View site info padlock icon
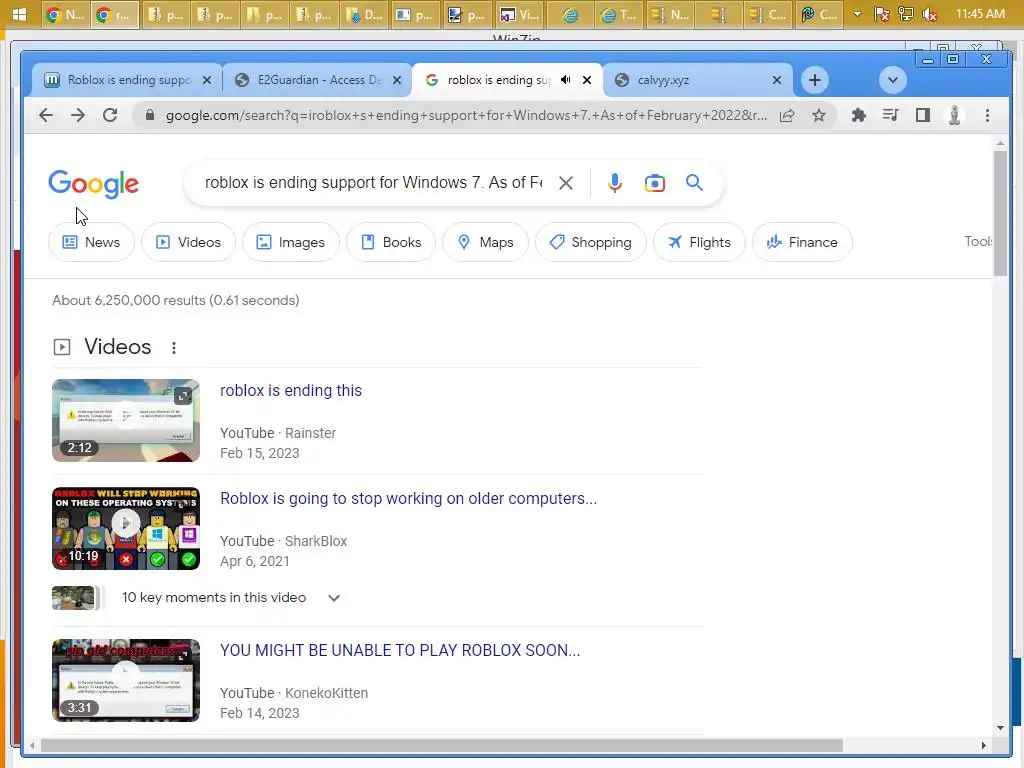 [150, 116]
